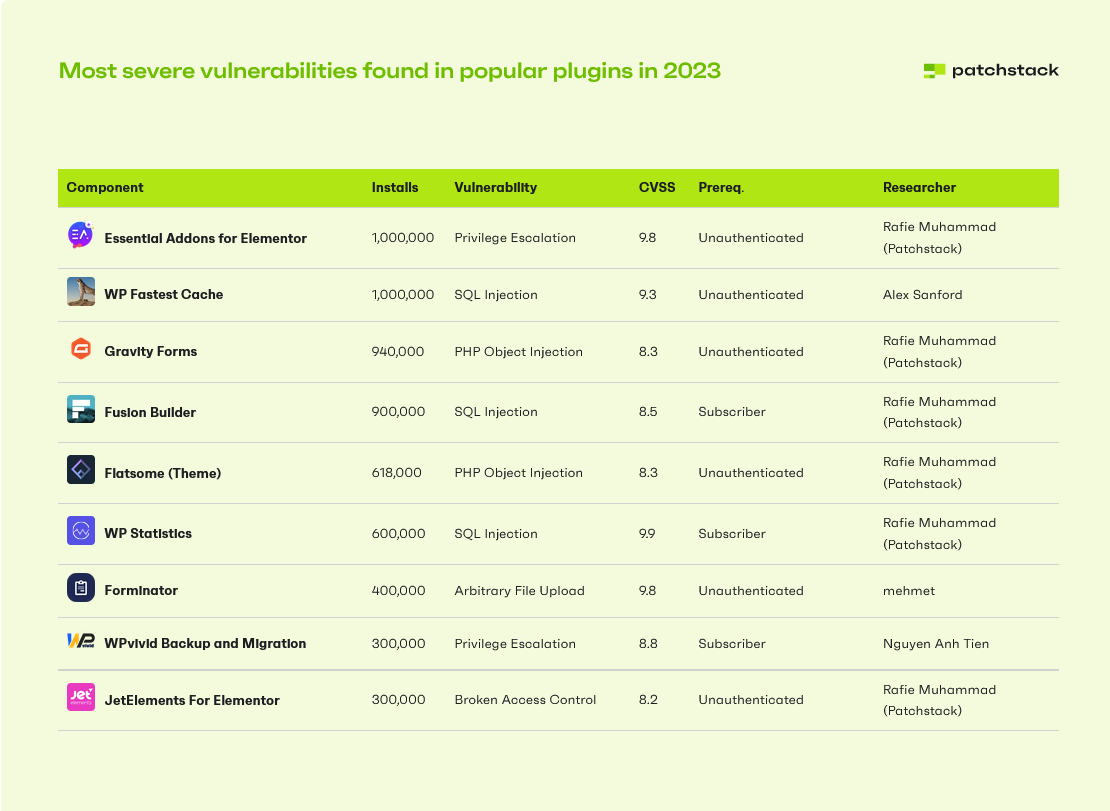This screenshot has width=1110, height=811.
Task: Click the Patchstack logo at top right
Action: [x=991, y=71]
